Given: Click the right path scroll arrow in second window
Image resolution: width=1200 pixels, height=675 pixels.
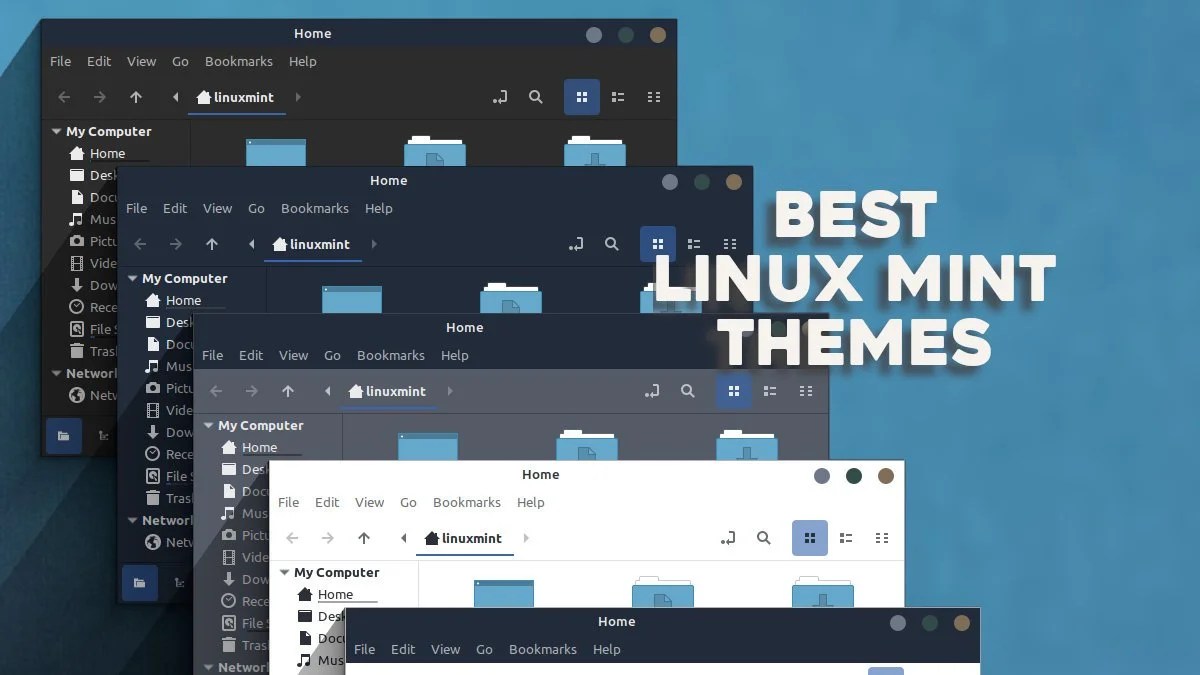Looking at the screenshot, I should 374,244.
